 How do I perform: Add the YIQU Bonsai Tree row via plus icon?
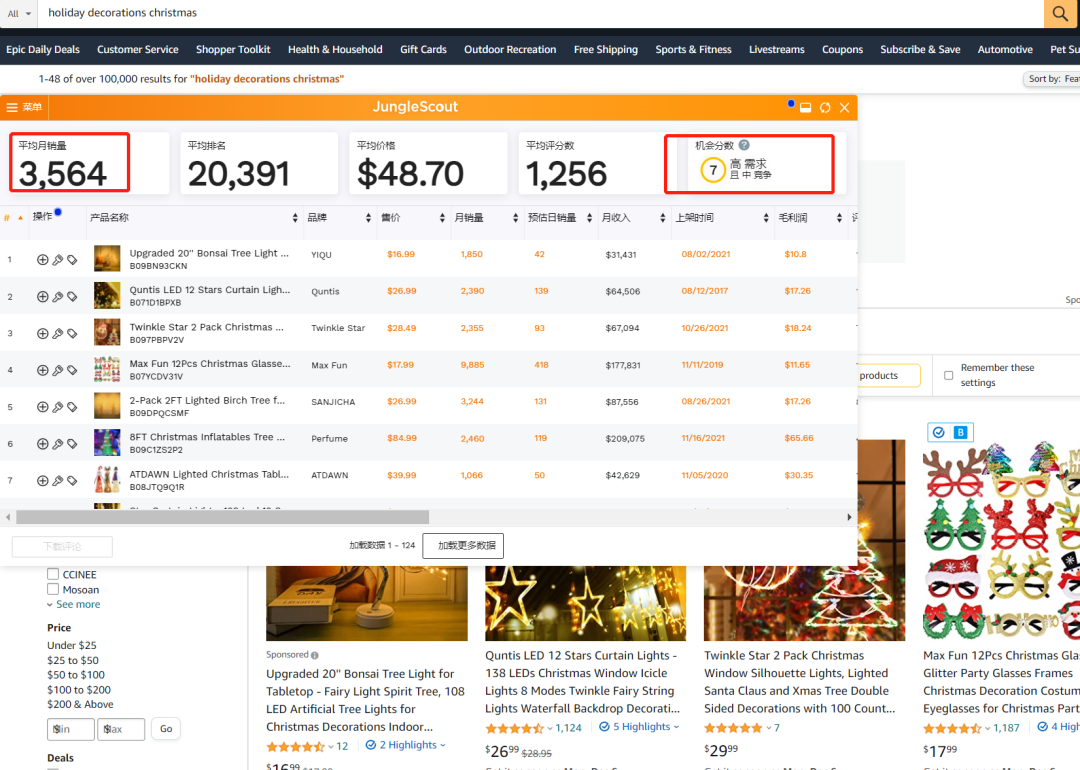tap(43, 260)
